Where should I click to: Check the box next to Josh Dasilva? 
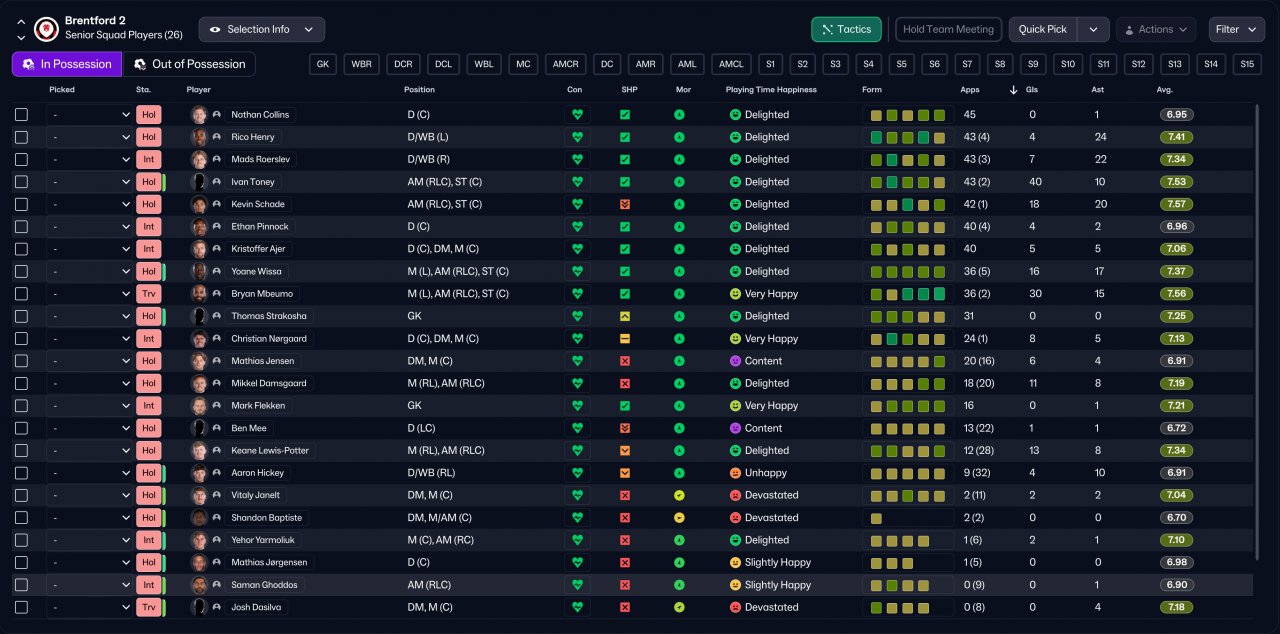coord(21,607)
